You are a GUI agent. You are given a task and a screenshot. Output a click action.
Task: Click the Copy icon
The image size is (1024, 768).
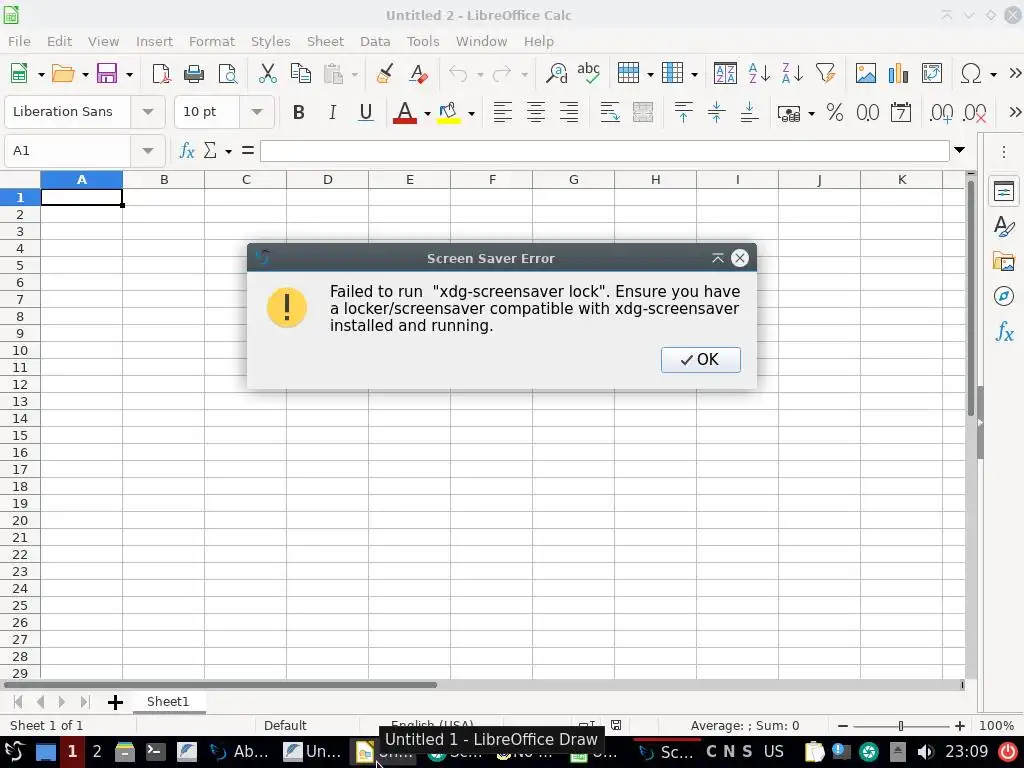coord(300,74)
